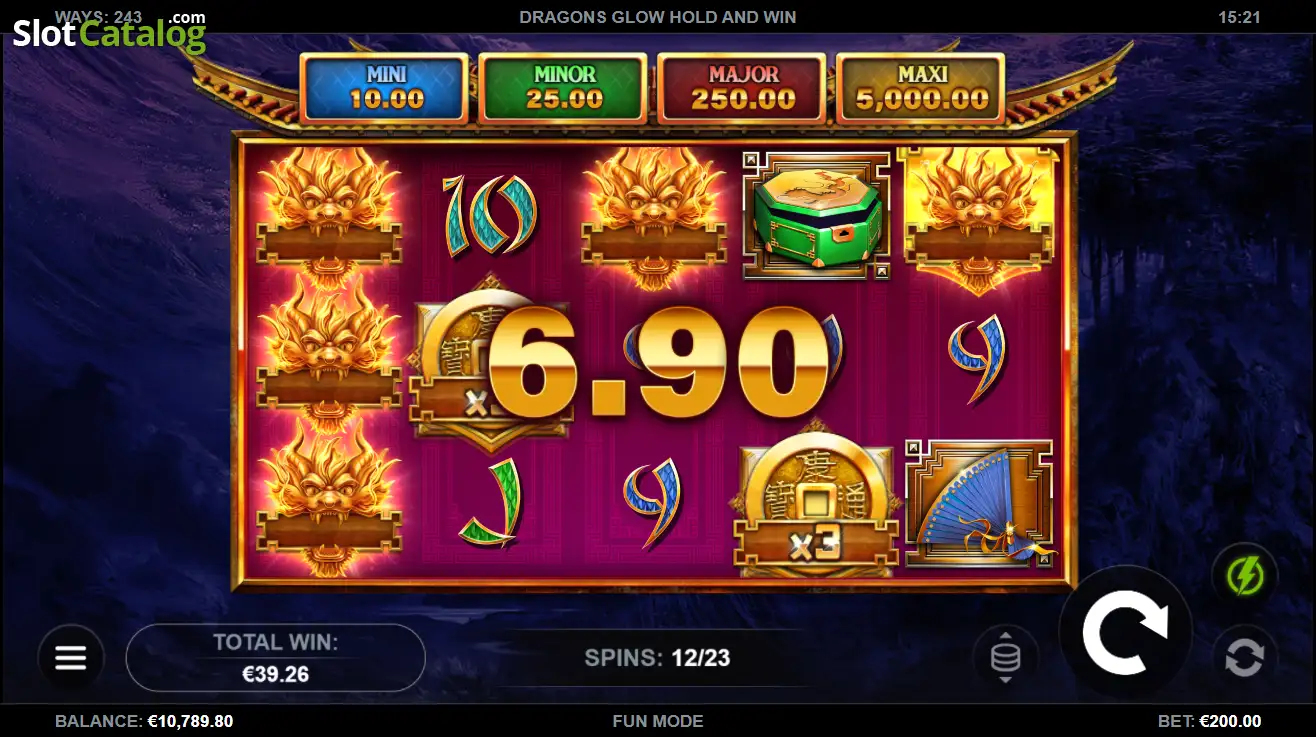Click the green J card symbol

[x=491, y=503]
